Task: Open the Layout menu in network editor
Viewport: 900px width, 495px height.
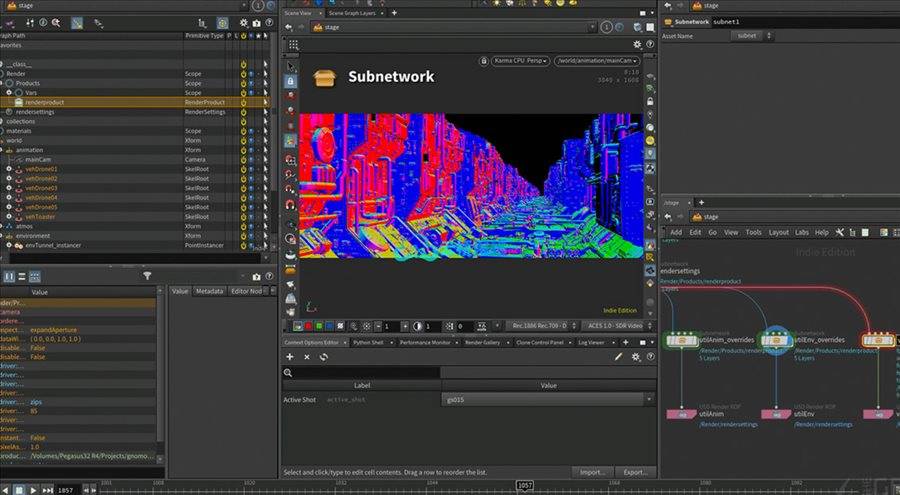Action: pos(778,232)
